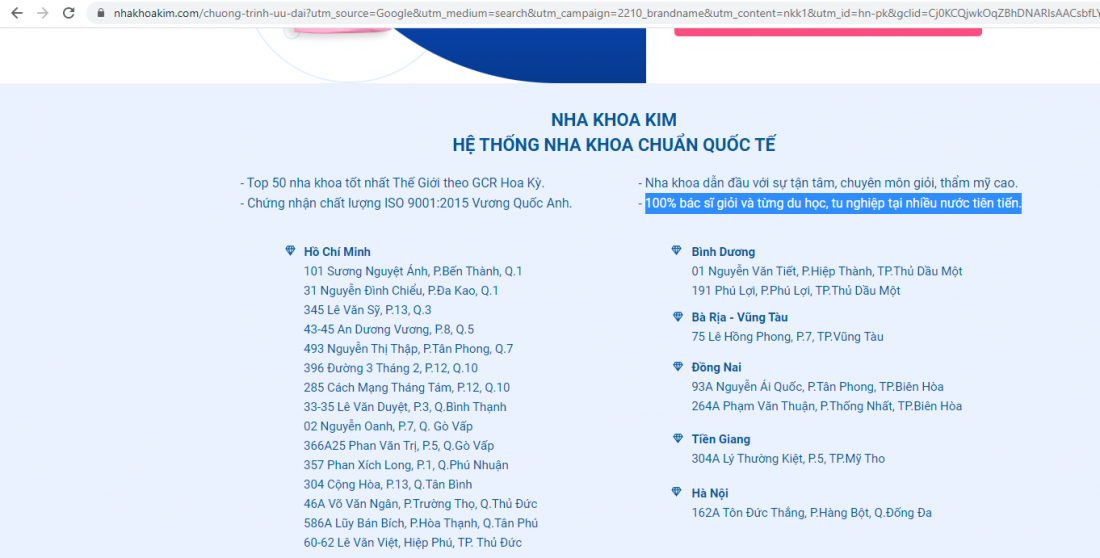Select address 46A Võ Văn Ngân

coord(421,504)
